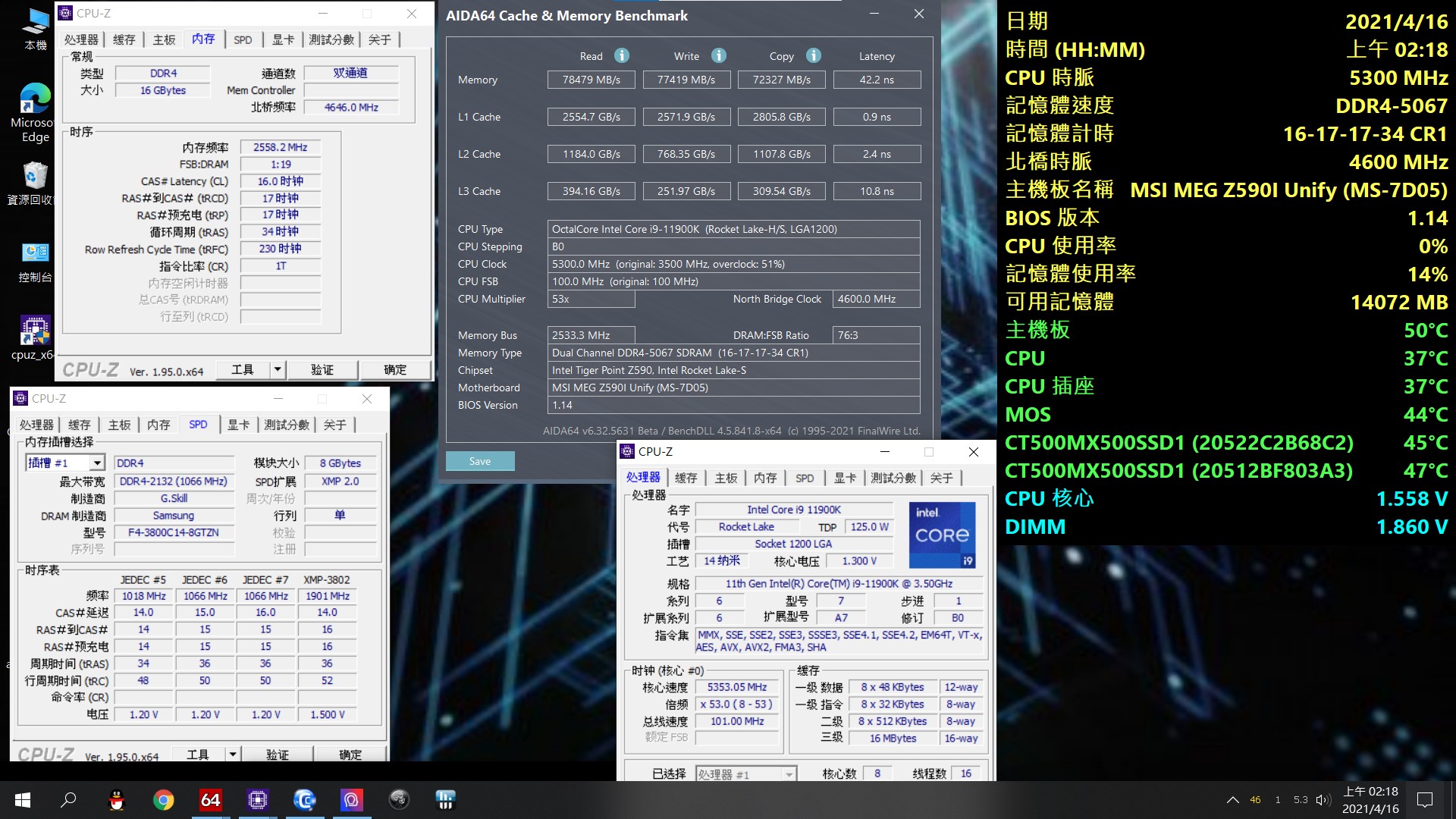Screen dimensions: 1456x819
Task: Click Save button in AIDA64 benchmark
Action: pyautogui.click(x=480, y=461)
